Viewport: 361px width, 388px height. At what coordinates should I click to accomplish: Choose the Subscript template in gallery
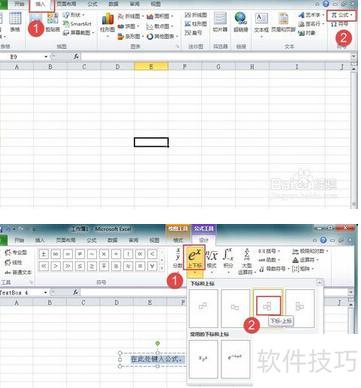tap(235, 308)
